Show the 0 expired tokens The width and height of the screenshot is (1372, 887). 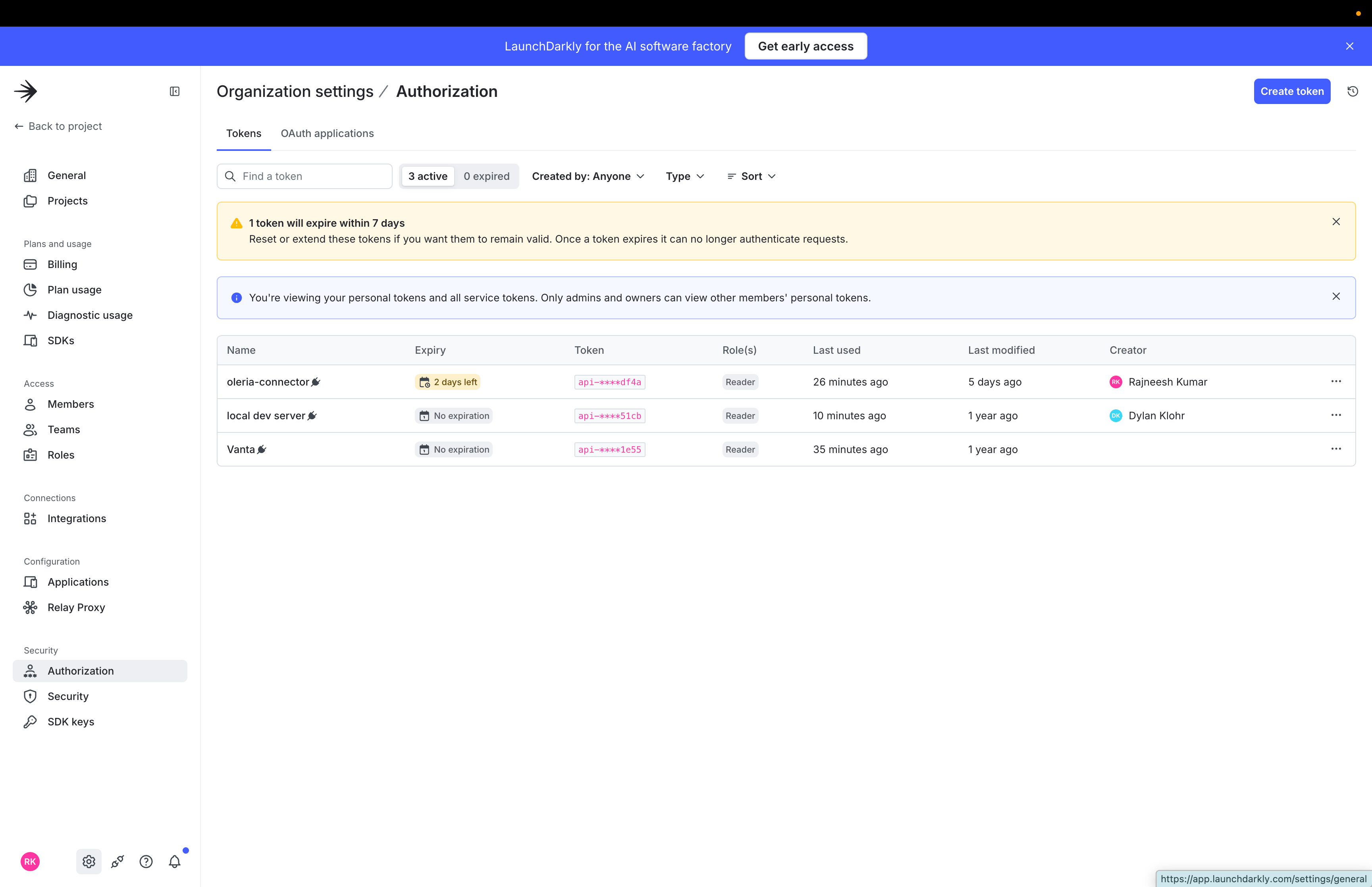tap(486, 176)
